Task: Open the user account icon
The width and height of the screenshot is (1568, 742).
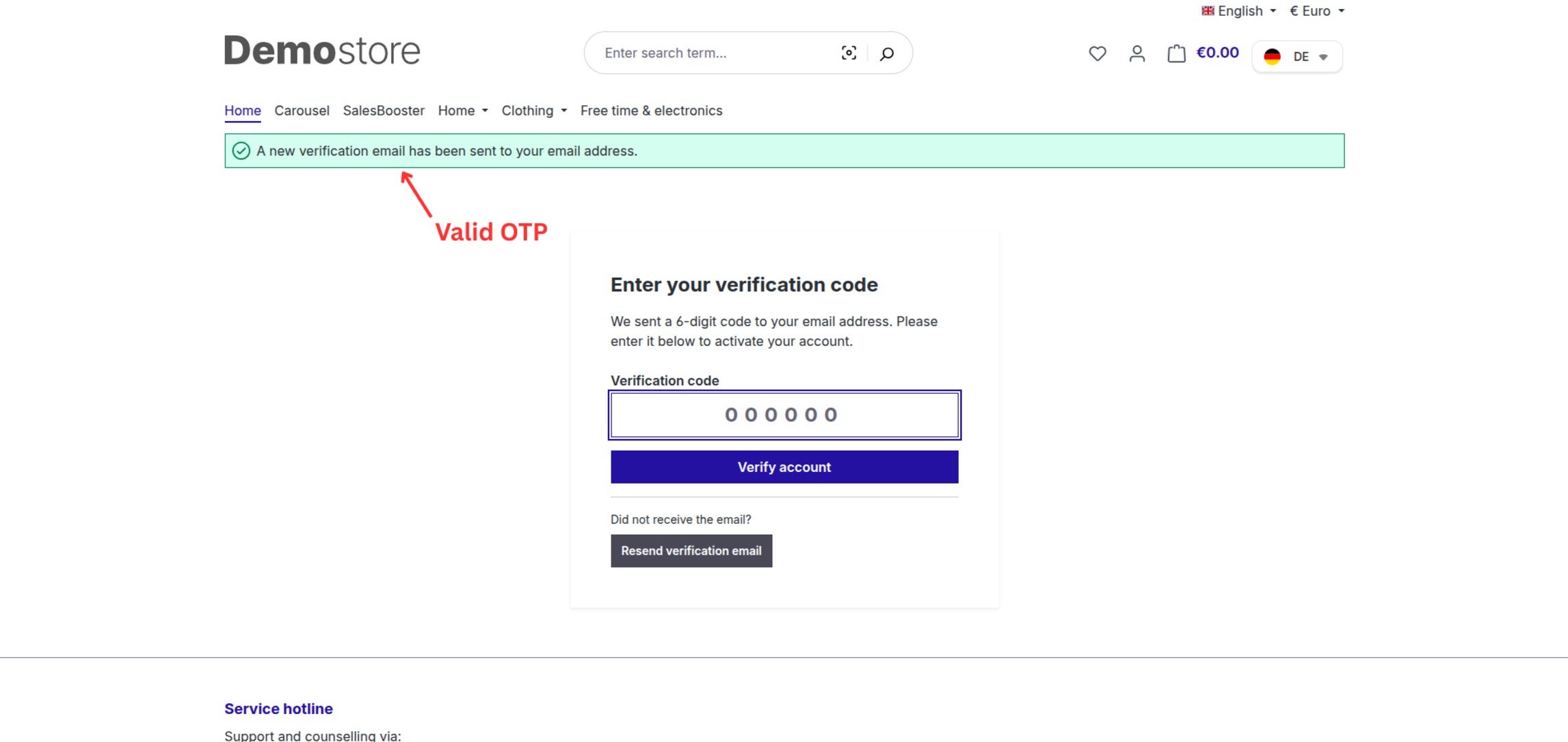Action: (1137, 53)
